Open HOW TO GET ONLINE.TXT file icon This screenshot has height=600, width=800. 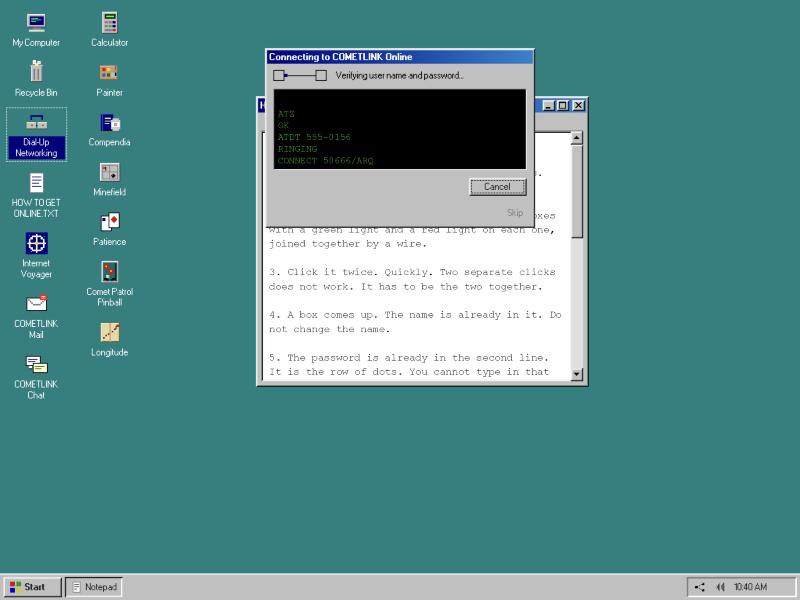[x=36, y=195]
